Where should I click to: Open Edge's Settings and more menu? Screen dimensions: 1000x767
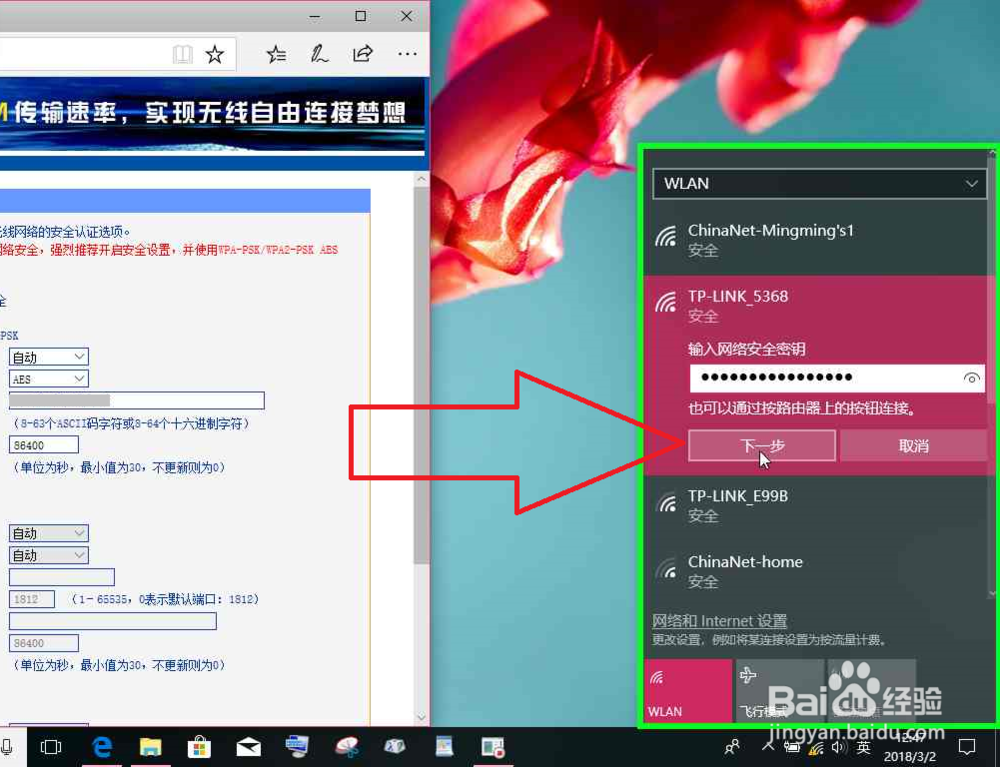407,54
